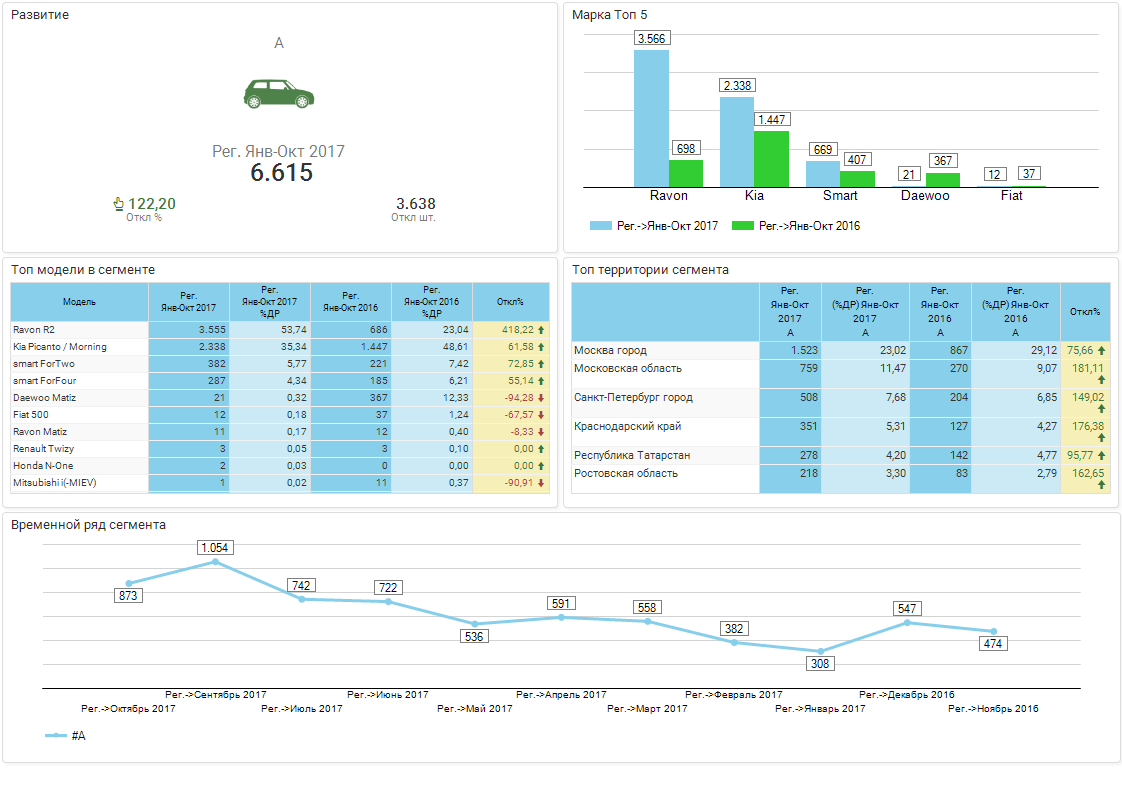This screenshot has height=793, width=1122.
Task: Sort models table by Откл% header
Action: 510,301
